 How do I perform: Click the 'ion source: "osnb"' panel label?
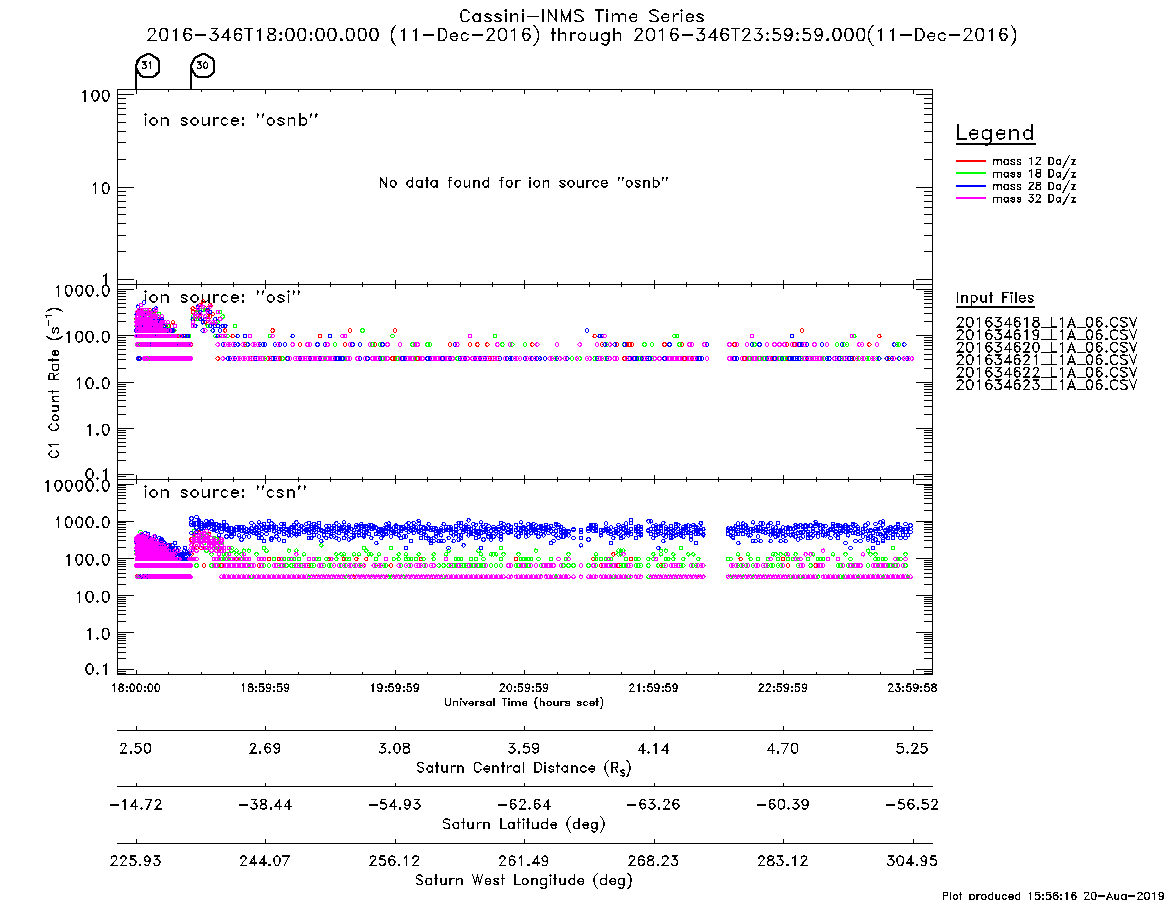(231, 120)
